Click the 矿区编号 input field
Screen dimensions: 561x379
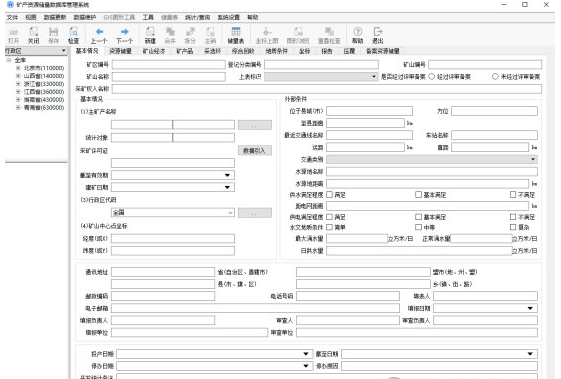pyautogui.click(x=169, y=64)
